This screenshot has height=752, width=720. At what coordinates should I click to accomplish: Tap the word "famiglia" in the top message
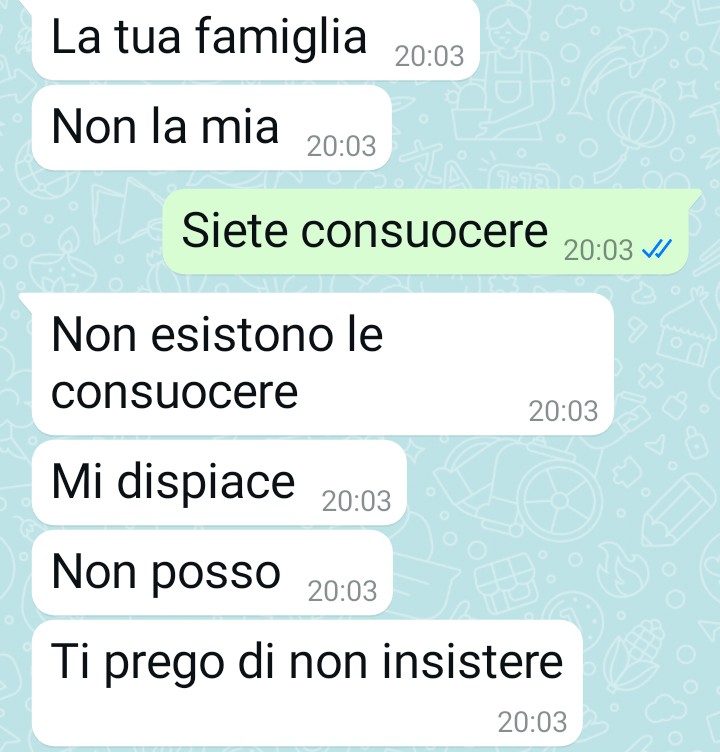pyautogui.click(x=281, y=37)
